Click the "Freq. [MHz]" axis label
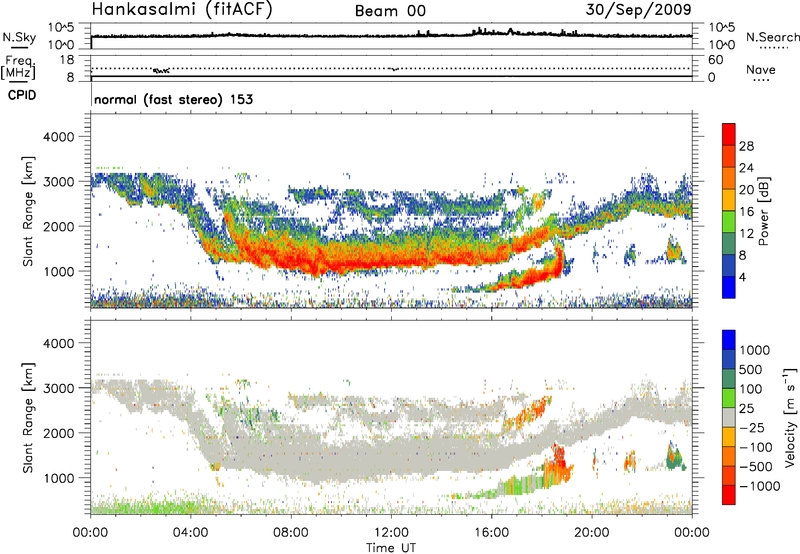Screen dimensions: 800x554 point(18,67)
